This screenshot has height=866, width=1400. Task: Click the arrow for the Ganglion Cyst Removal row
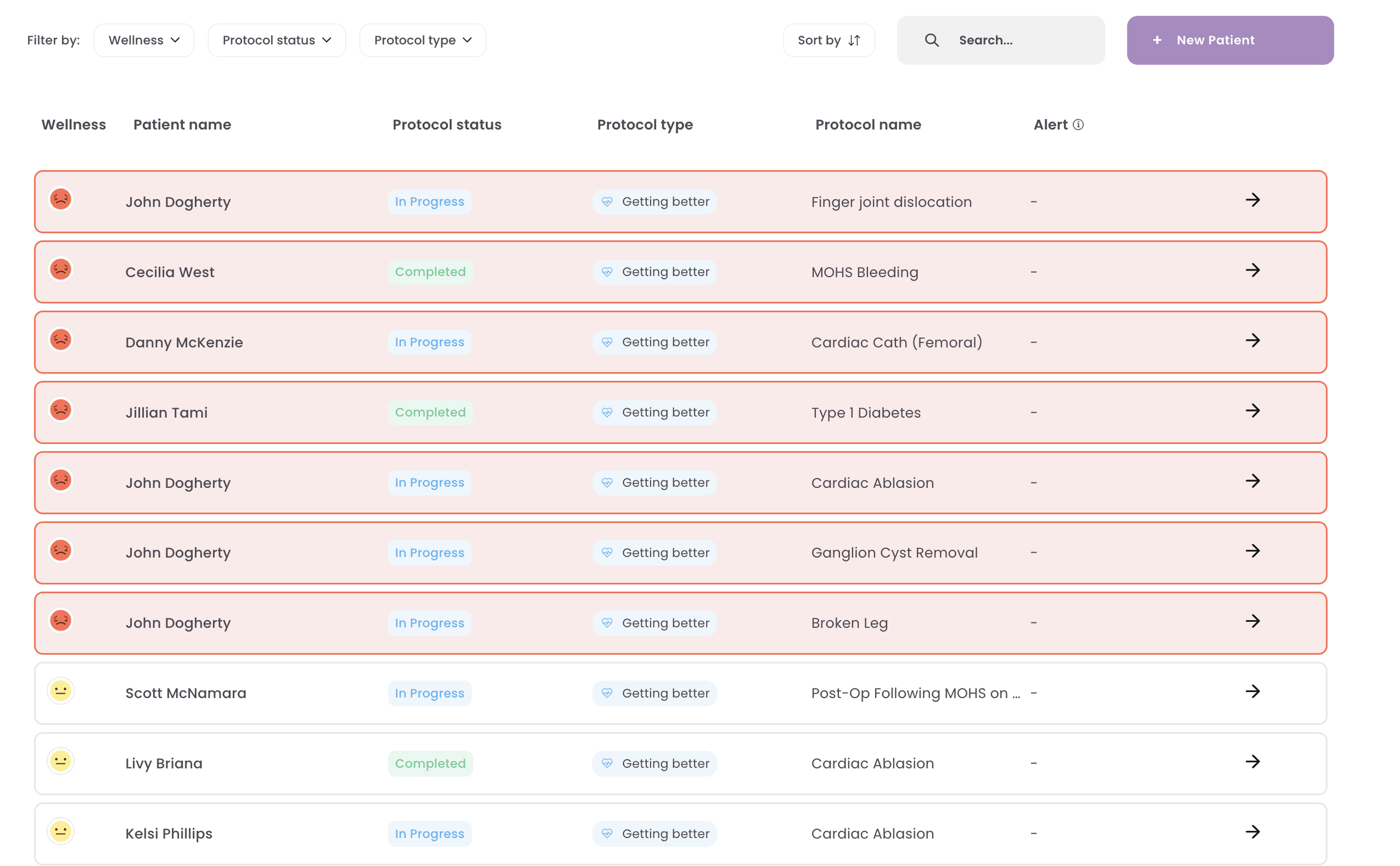[x=1252, y=551]
